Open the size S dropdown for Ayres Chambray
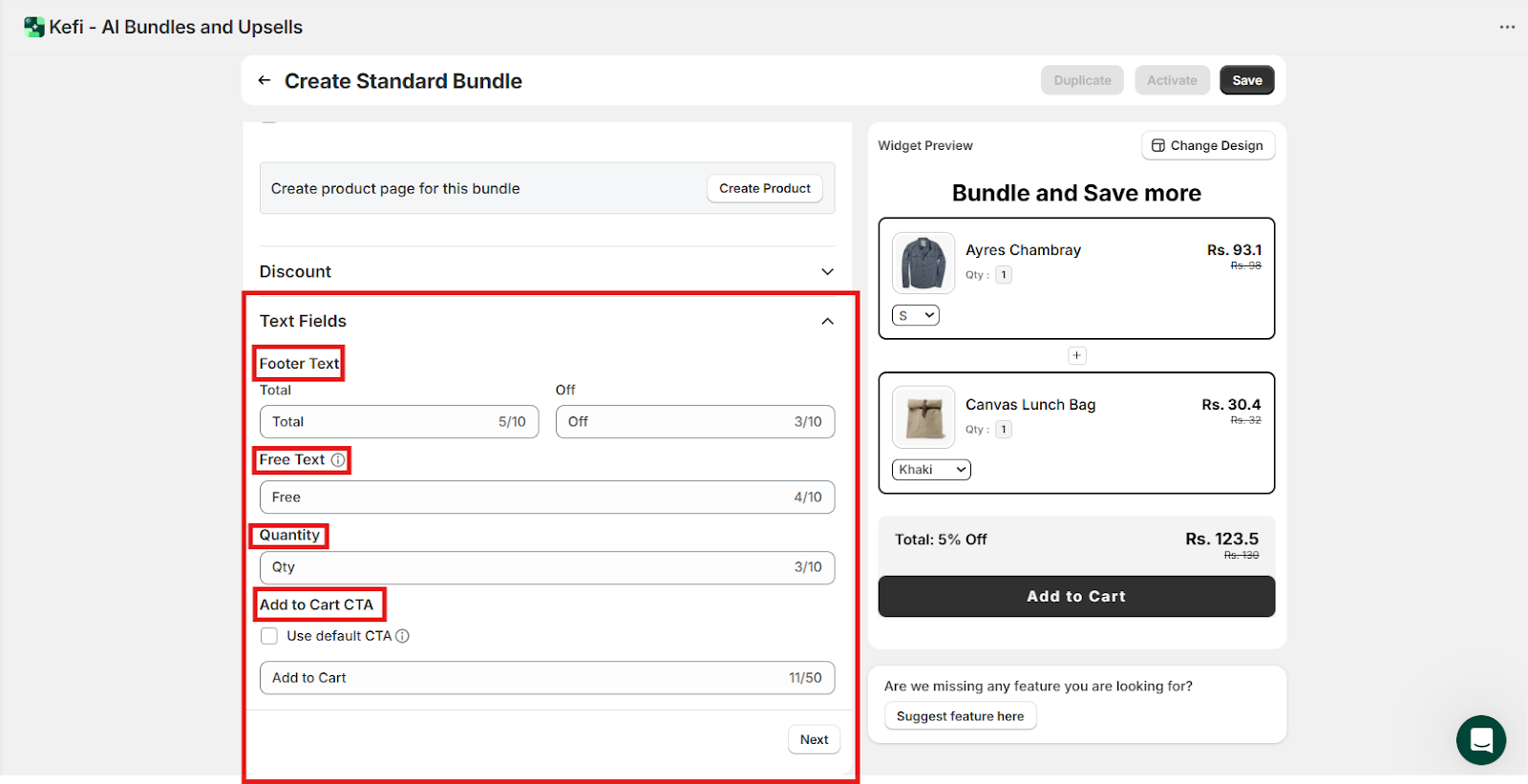 tap(915, 315)
